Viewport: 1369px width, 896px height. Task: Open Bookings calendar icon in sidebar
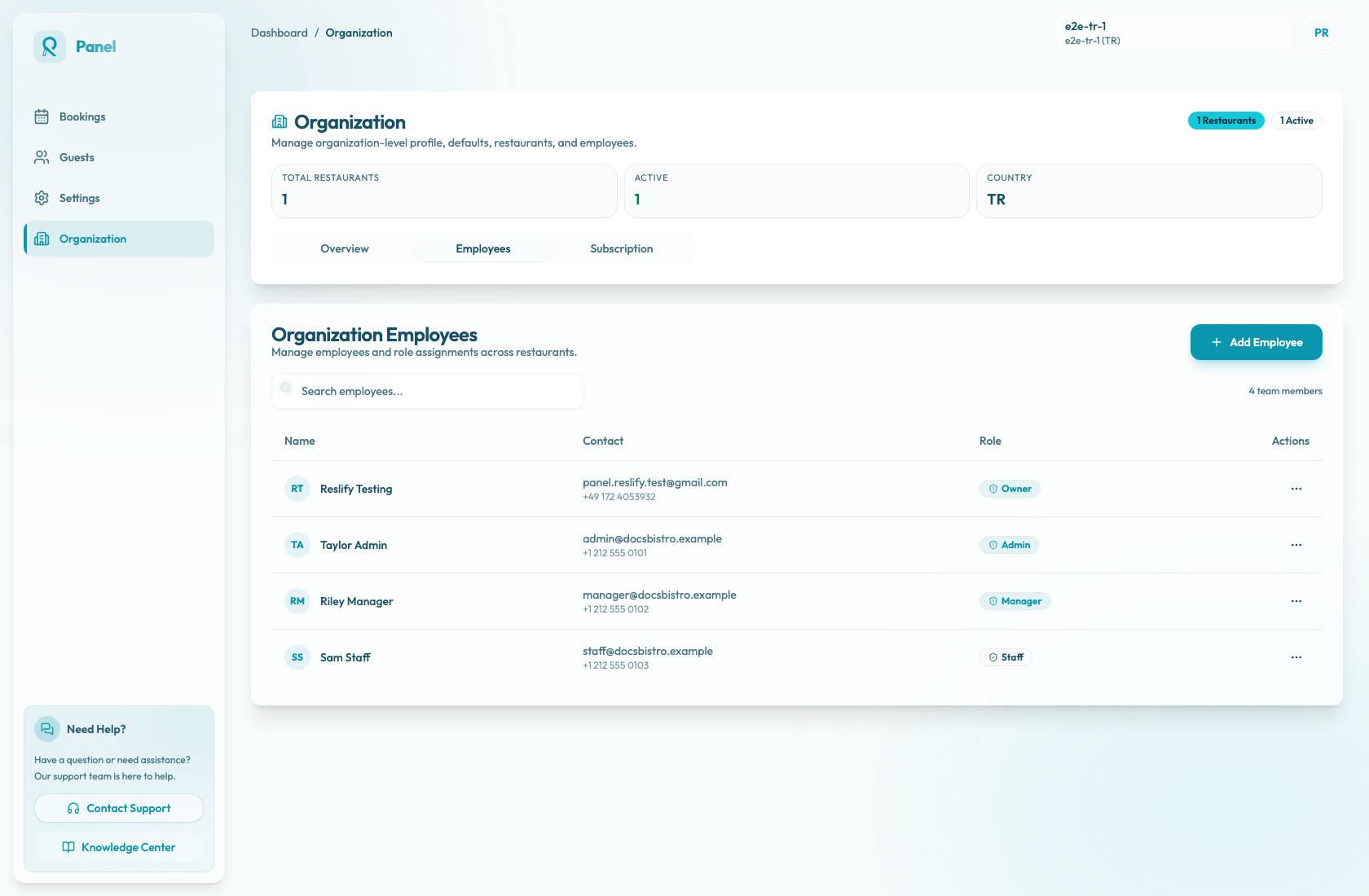(x=42, y=116)
